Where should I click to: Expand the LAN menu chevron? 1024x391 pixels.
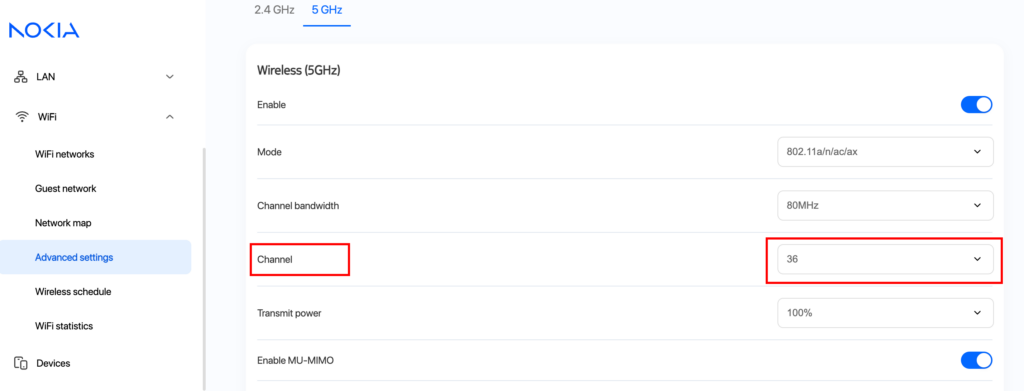pos(170,77)
